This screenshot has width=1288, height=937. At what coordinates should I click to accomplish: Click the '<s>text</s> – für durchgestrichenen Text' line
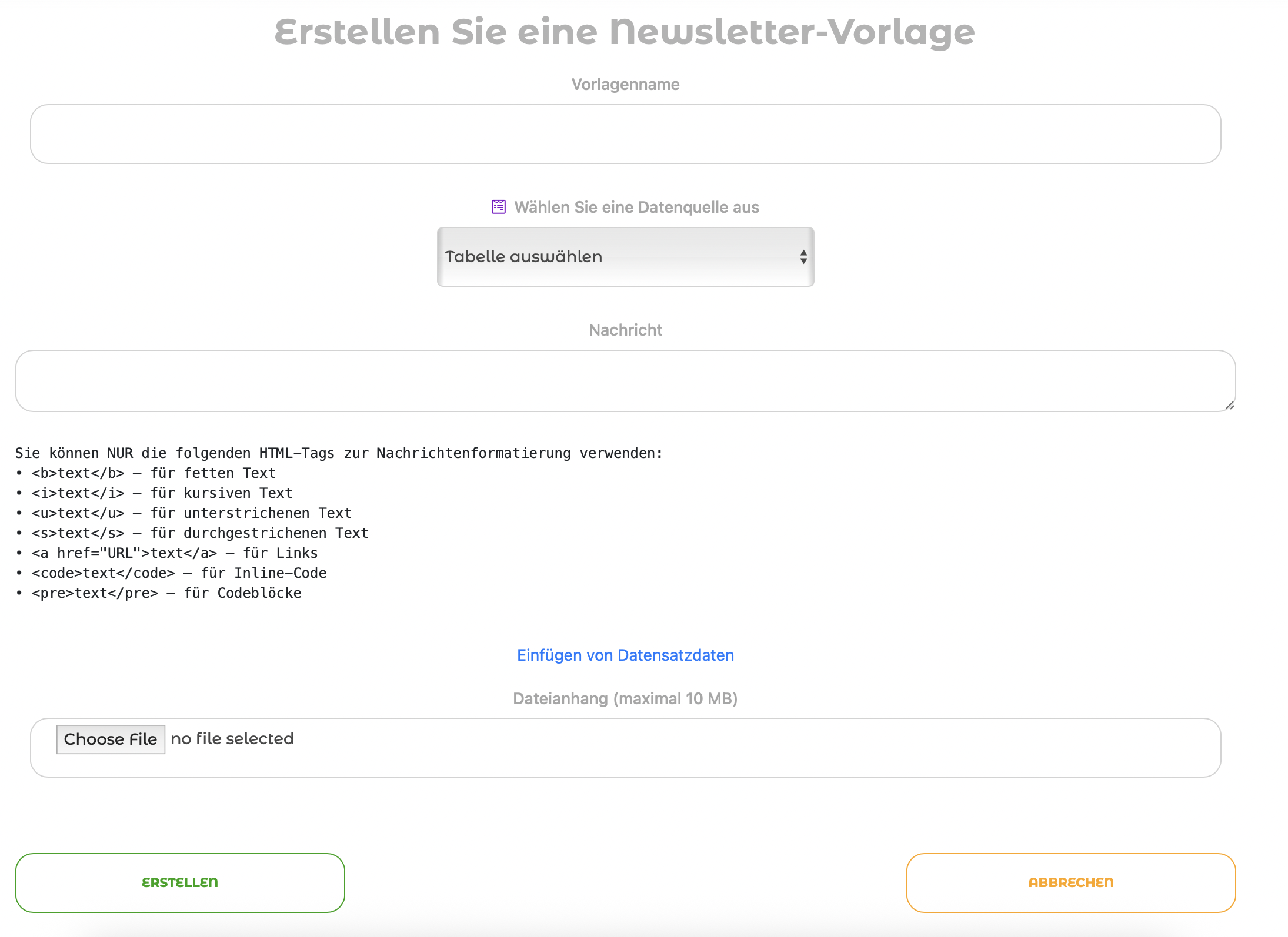click(192, 533)
